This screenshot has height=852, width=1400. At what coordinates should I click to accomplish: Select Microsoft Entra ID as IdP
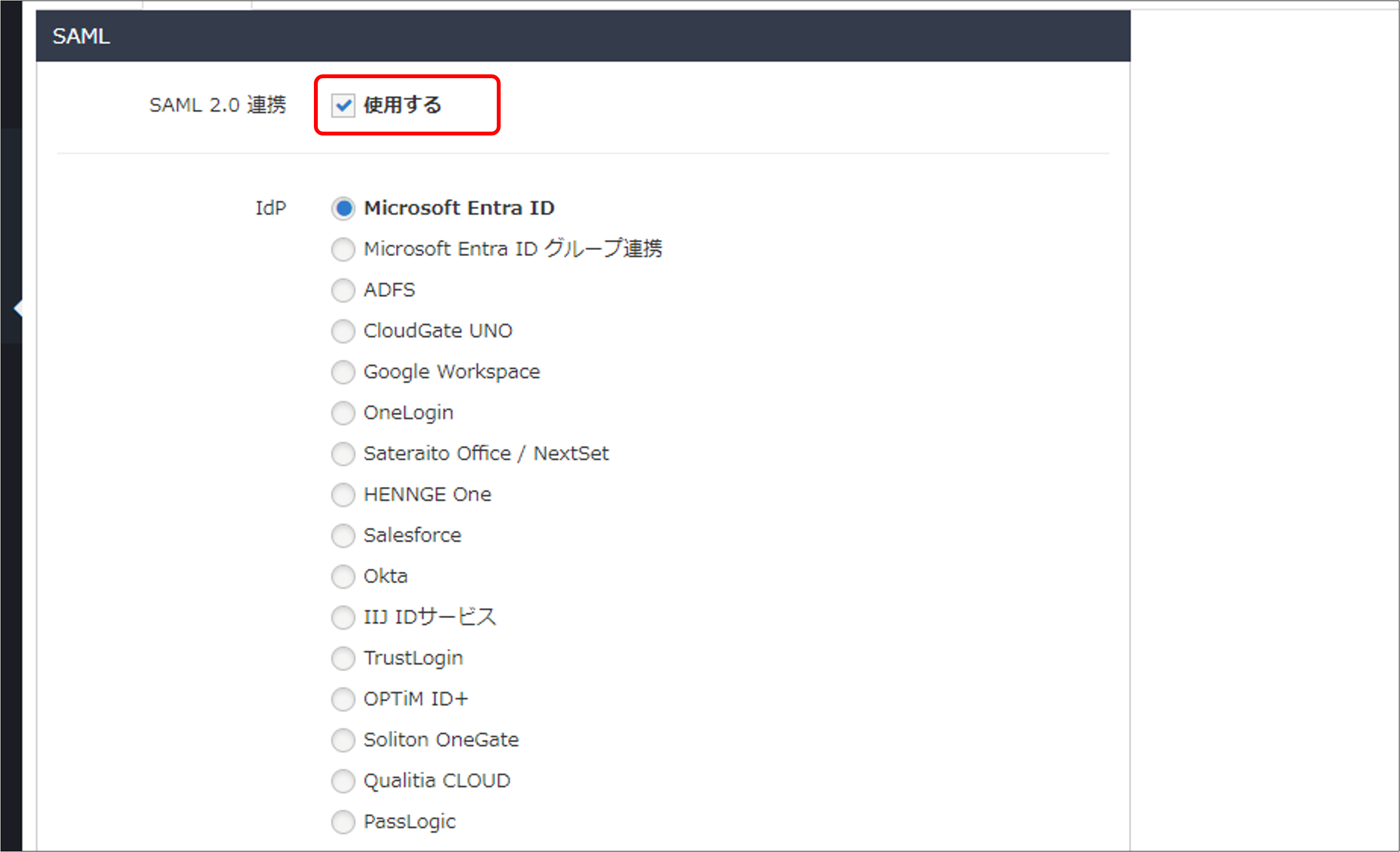(x=343, y=208)
